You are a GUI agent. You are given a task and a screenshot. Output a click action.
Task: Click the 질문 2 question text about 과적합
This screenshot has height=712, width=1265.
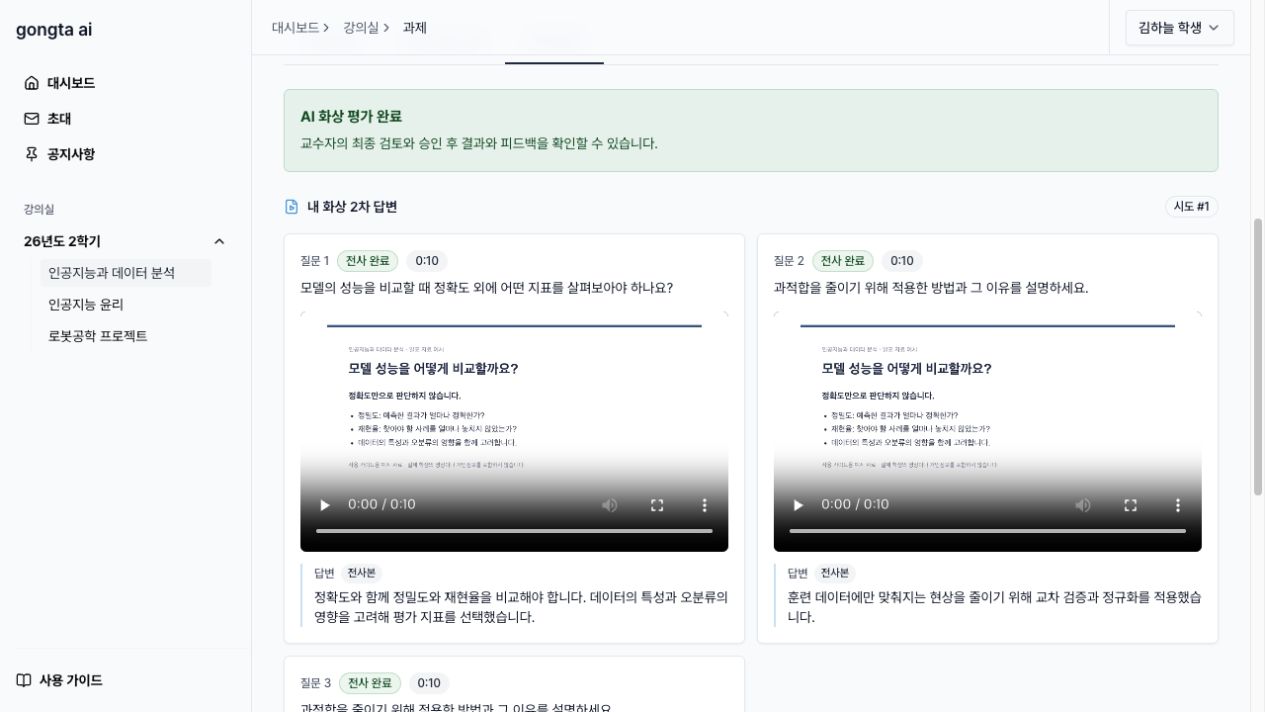pyautogui.click(x=931, y=288)
